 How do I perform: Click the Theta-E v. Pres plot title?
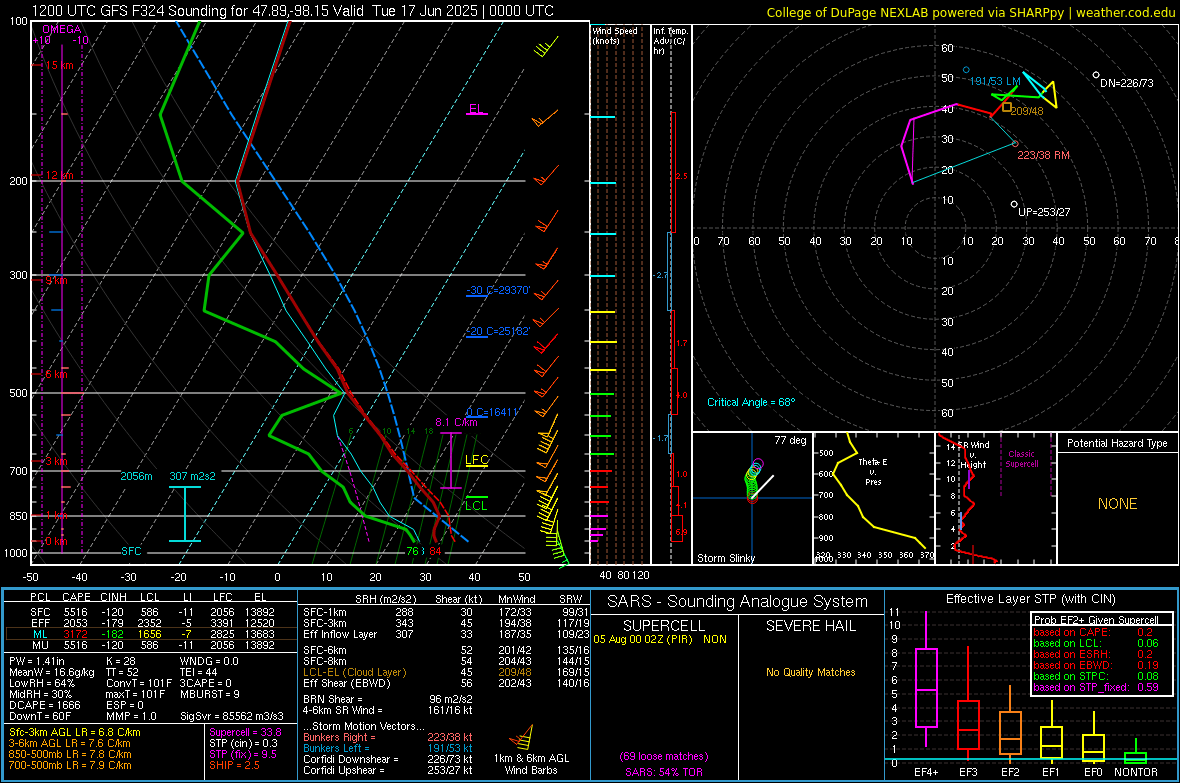pyautogui.click(x=873, y=471)
